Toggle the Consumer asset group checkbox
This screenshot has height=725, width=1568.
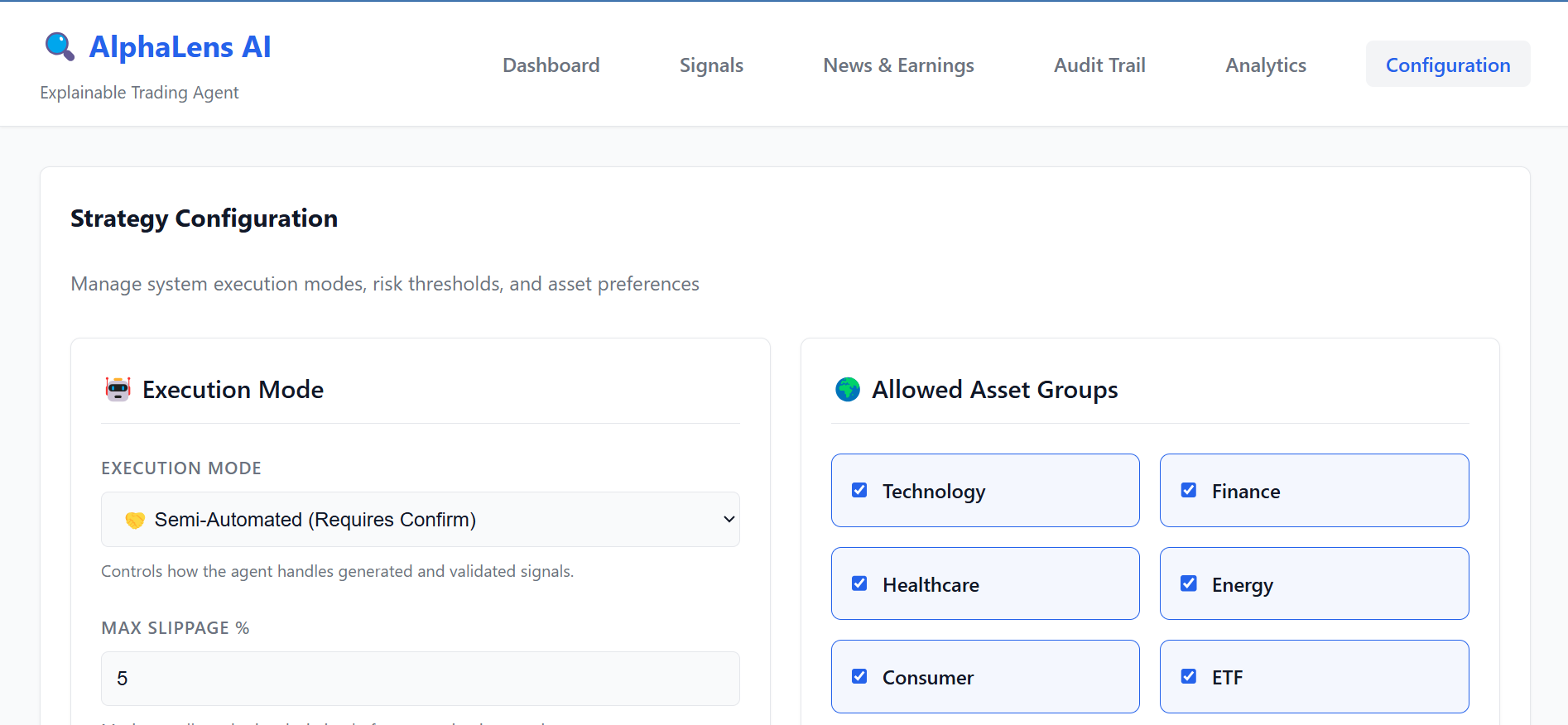tap(859, 677)
